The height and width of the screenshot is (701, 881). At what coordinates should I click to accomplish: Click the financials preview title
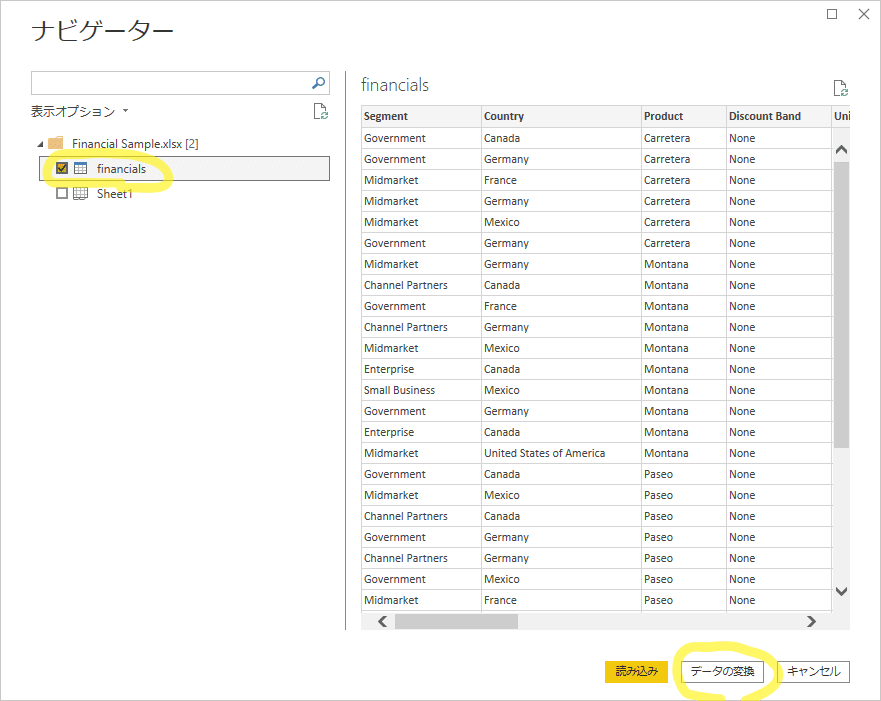point(394,85)
